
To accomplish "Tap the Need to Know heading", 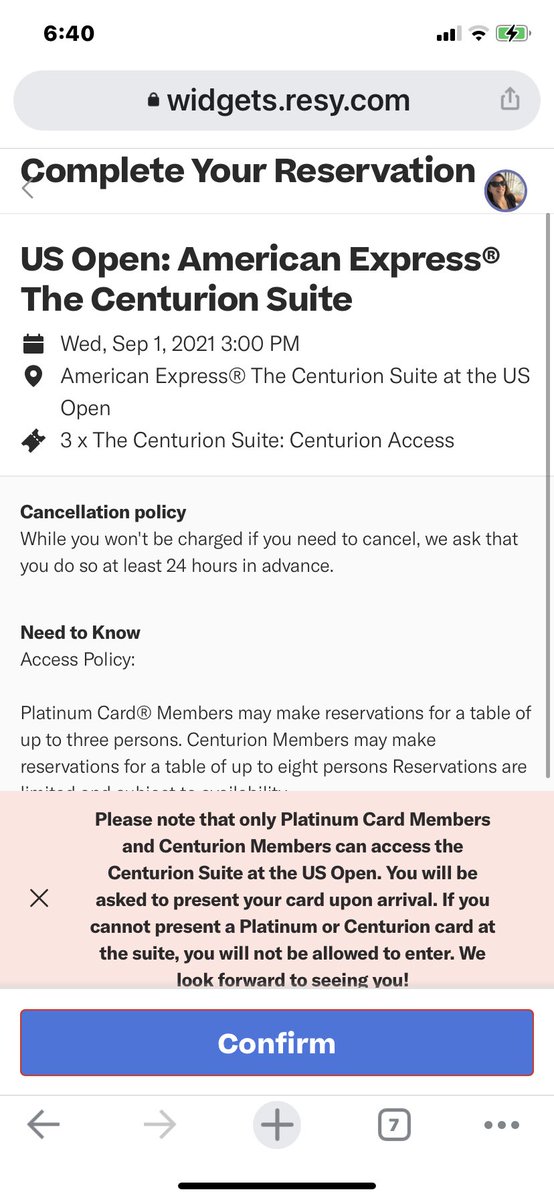I will pos(80,632).
